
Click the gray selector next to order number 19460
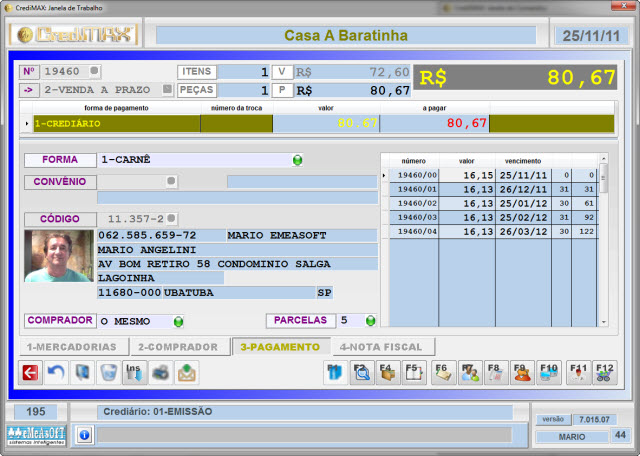[x=94, y=72]
